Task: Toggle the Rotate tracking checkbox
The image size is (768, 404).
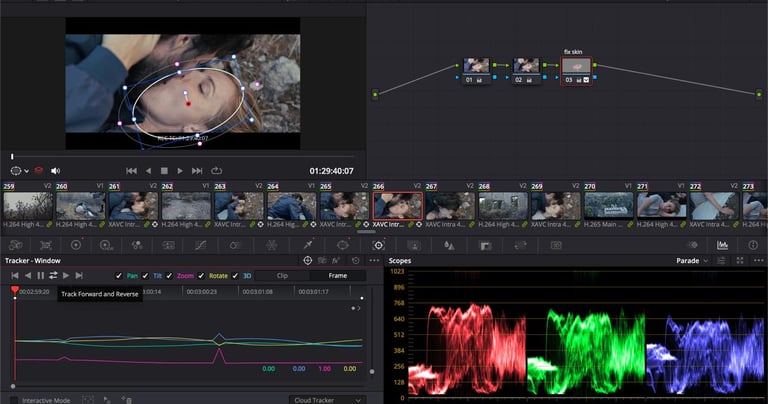Action: 203,275
